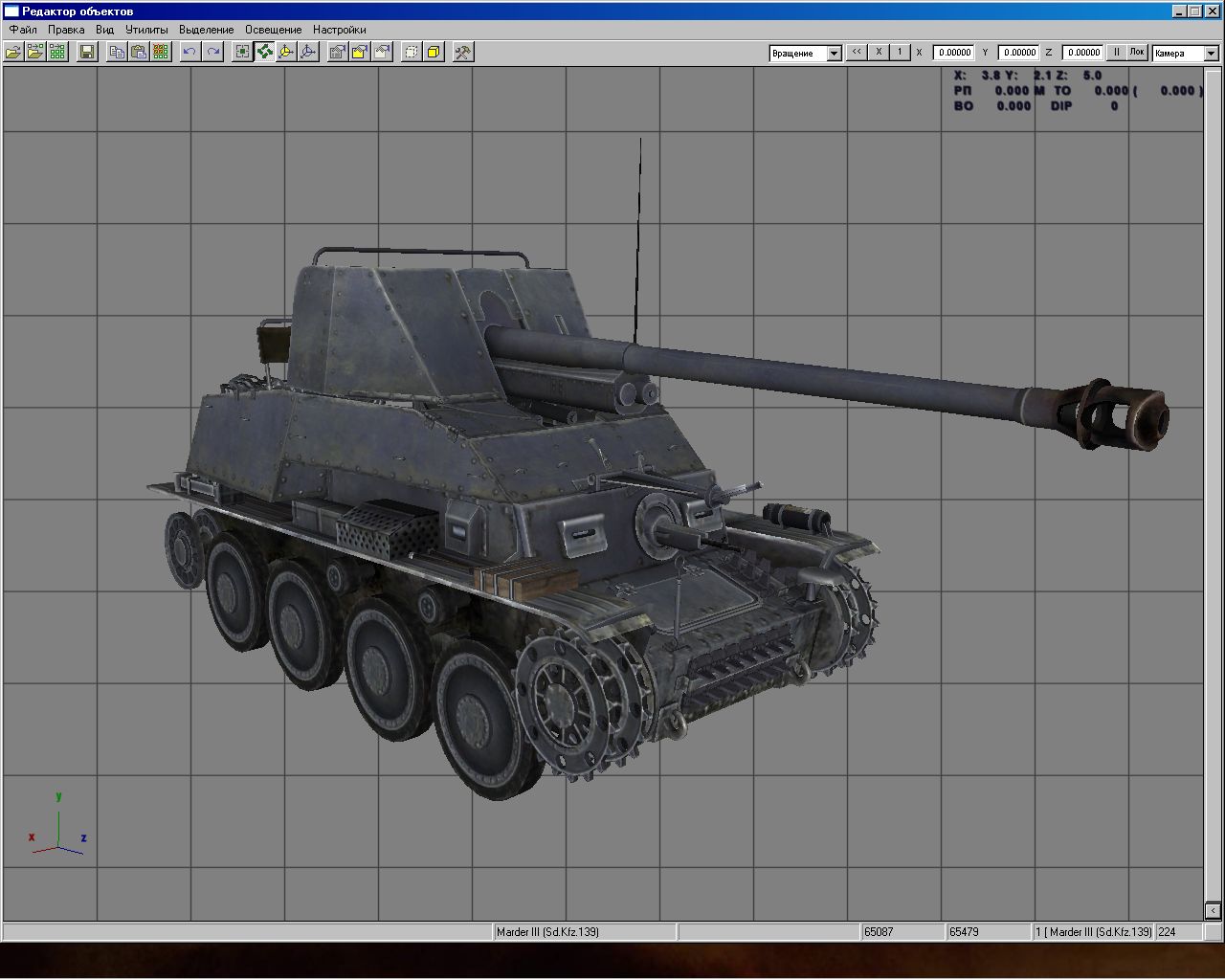
Task: Expand the Вращение mode dropdown
Action: click(834, 54)
